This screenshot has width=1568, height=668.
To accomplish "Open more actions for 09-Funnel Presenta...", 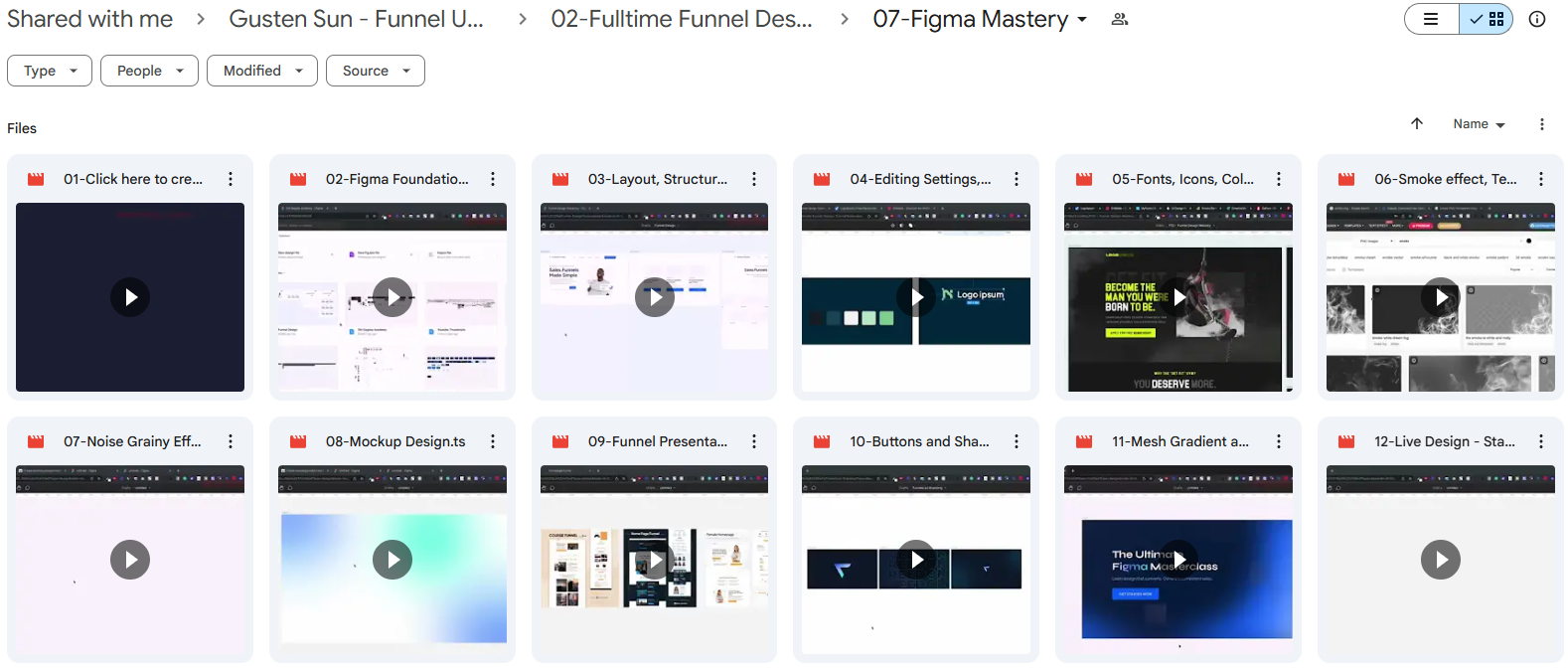I will pos(754,441).
